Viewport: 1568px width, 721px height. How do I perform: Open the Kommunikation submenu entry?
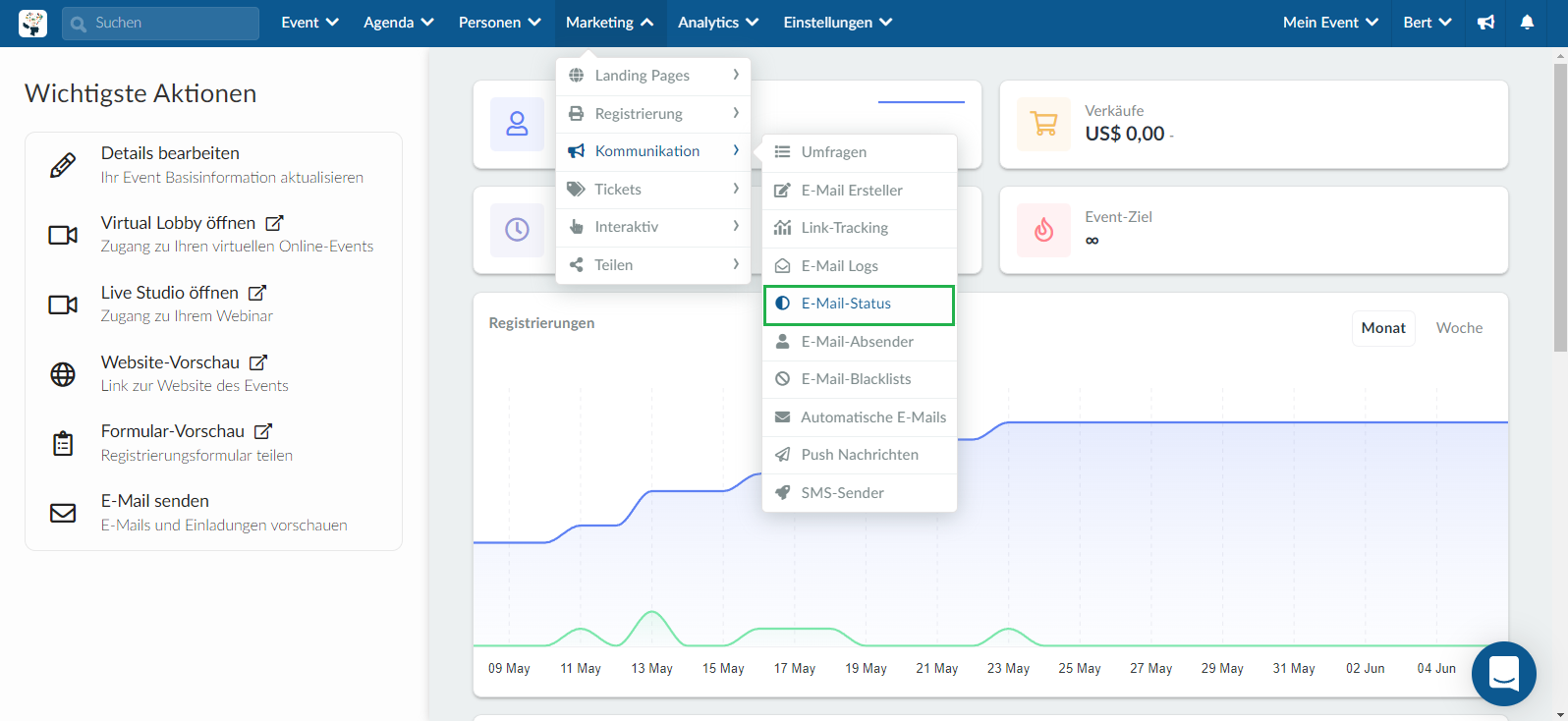point(653,151)
